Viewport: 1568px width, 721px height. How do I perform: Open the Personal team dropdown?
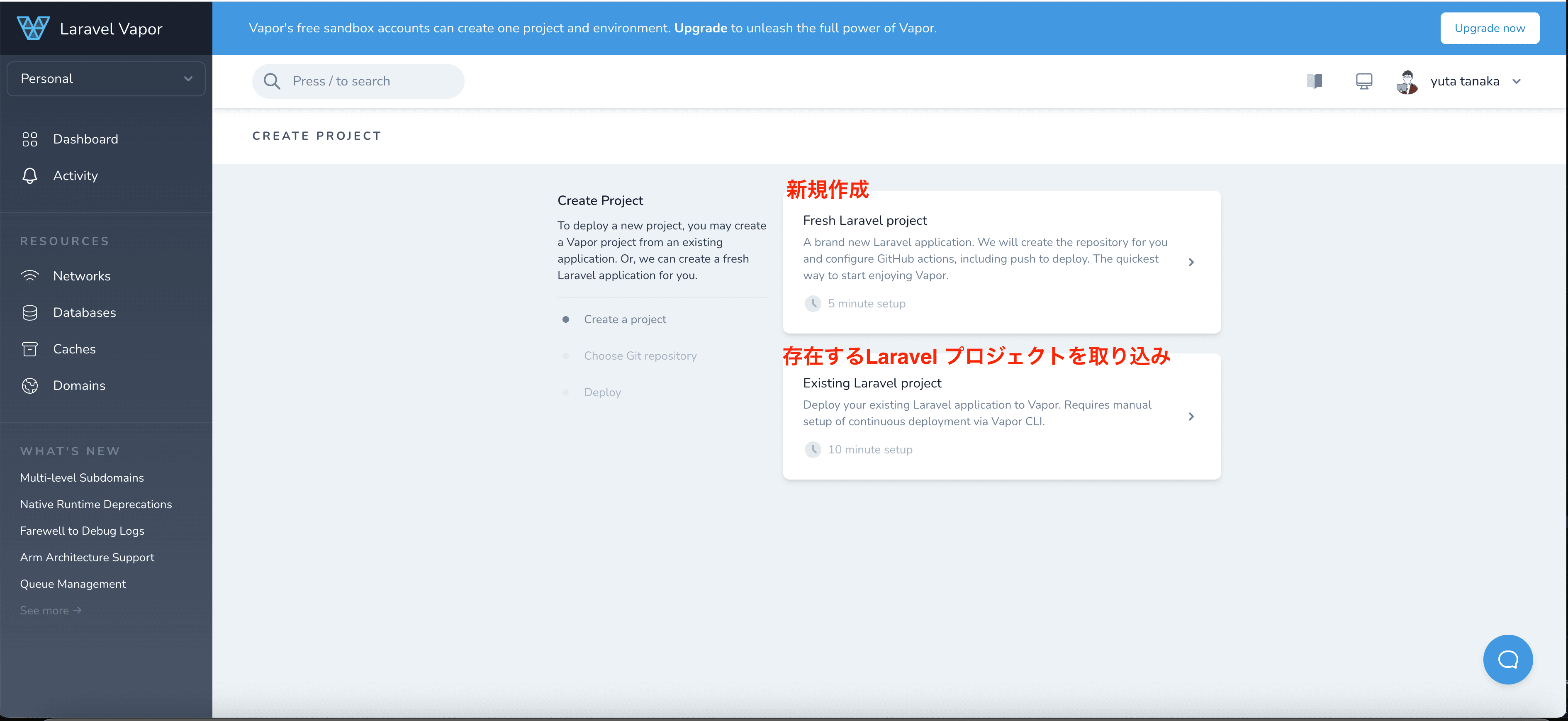point(106,78)
